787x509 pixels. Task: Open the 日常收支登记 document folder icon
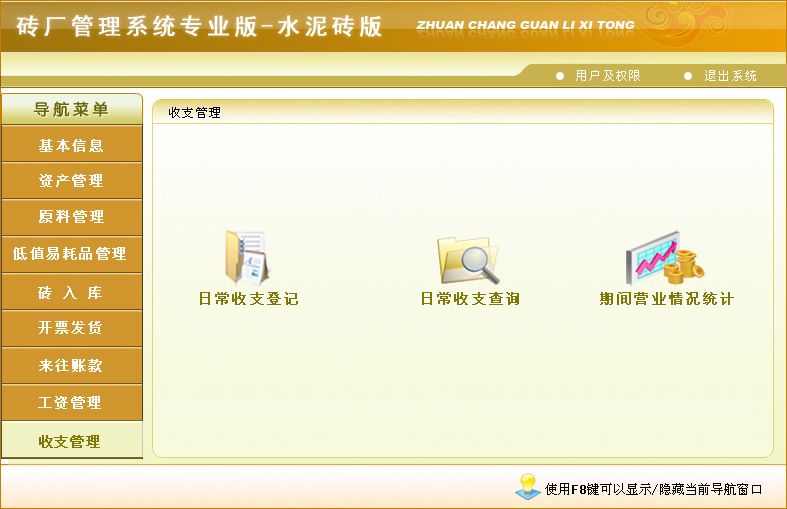point(247,258)
